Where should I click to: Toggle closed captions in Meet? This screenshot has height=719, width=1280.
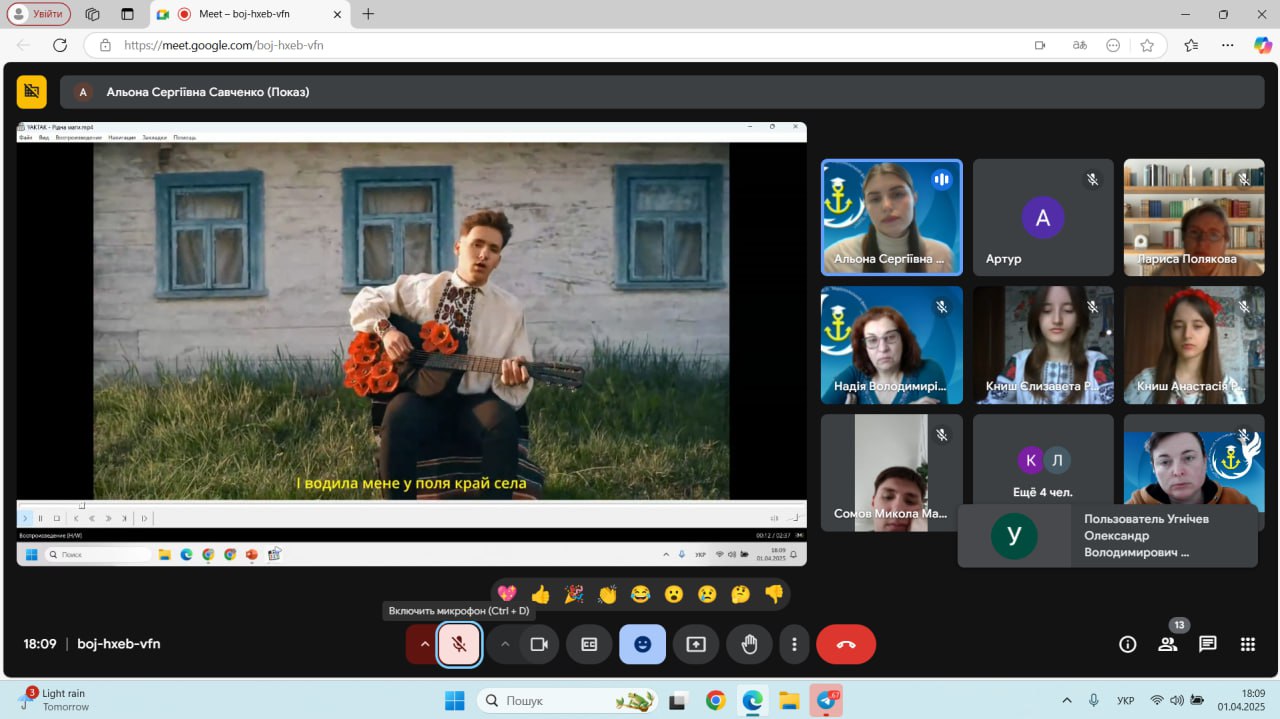(589, 644)
